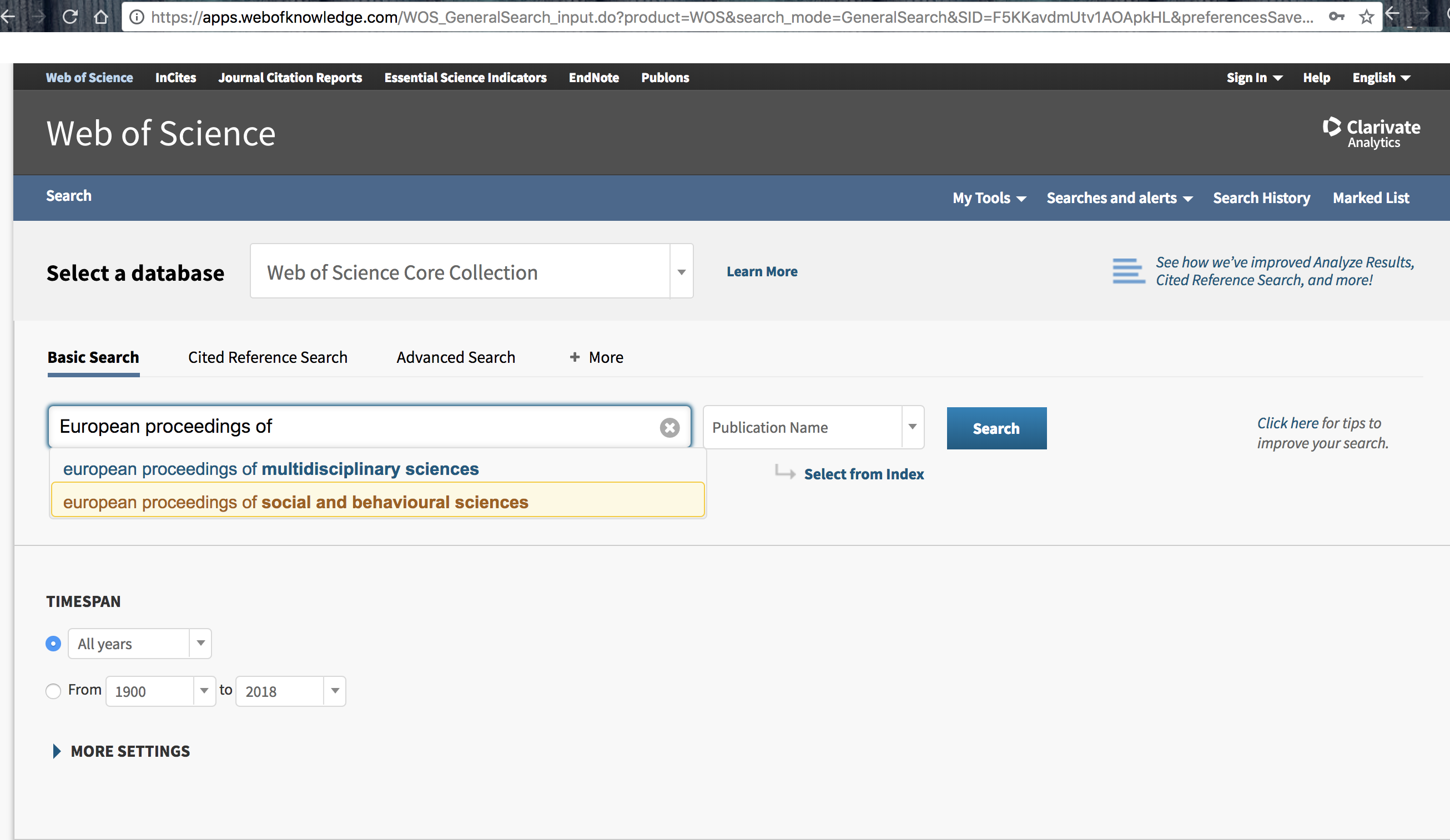Open the My Tools dropdown menu

click(989, 198)
